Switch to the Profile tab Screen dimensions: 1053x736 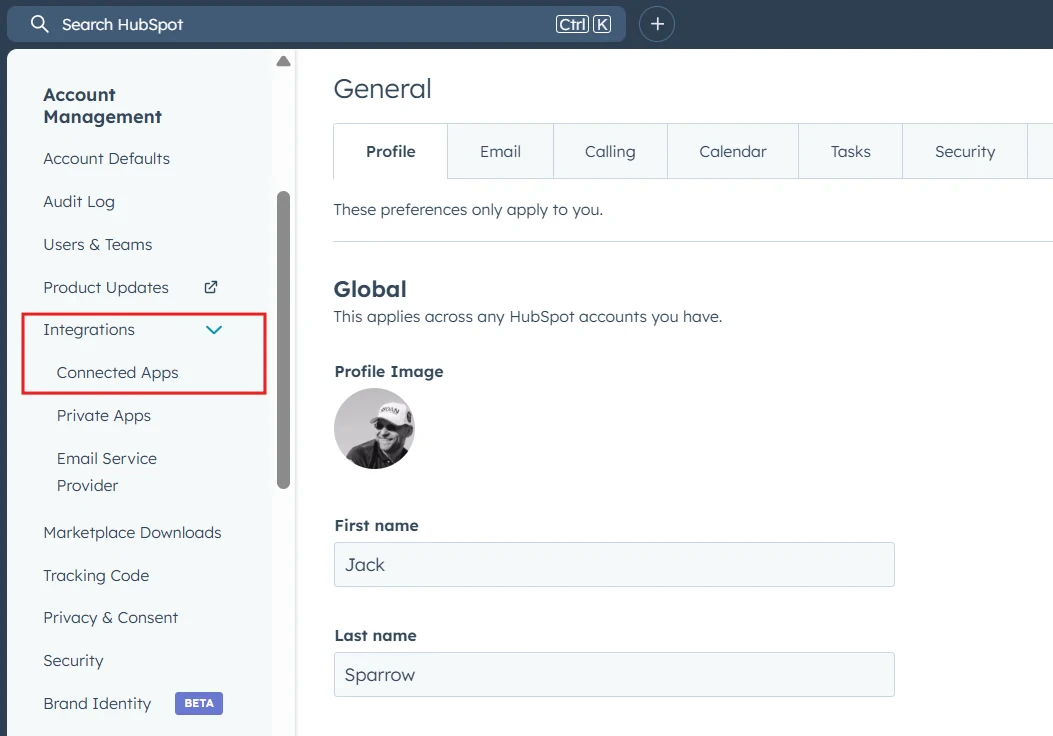click(x=390, y=151)
